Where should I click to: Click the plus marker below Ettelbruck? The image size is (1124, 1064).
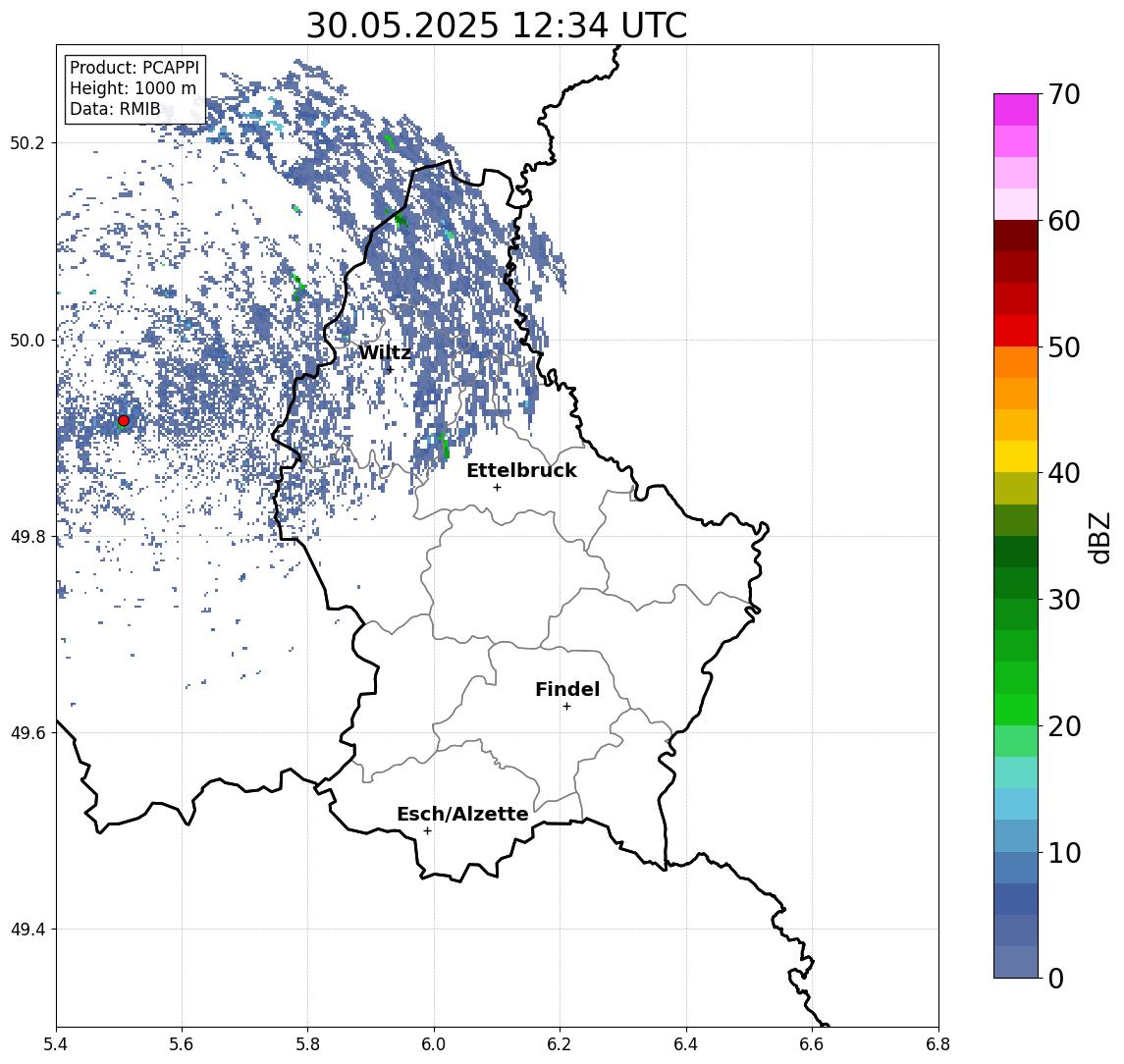click(x=497, y=488)
